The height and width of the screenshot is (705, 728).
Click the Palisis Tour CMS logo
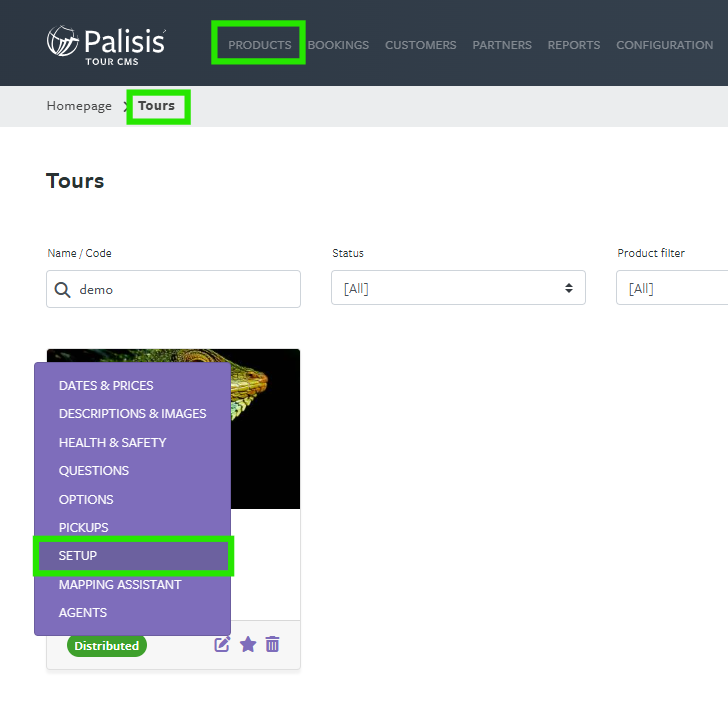106,46
